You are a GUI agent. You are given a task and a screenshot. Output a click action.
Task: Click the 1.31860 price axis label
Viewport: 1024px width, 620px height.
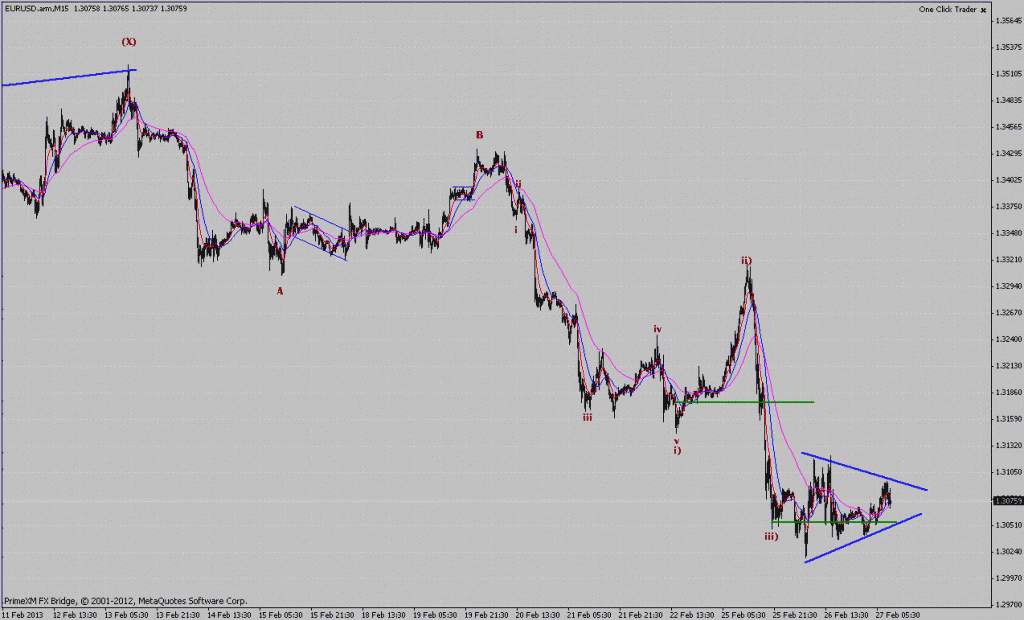1009,392
